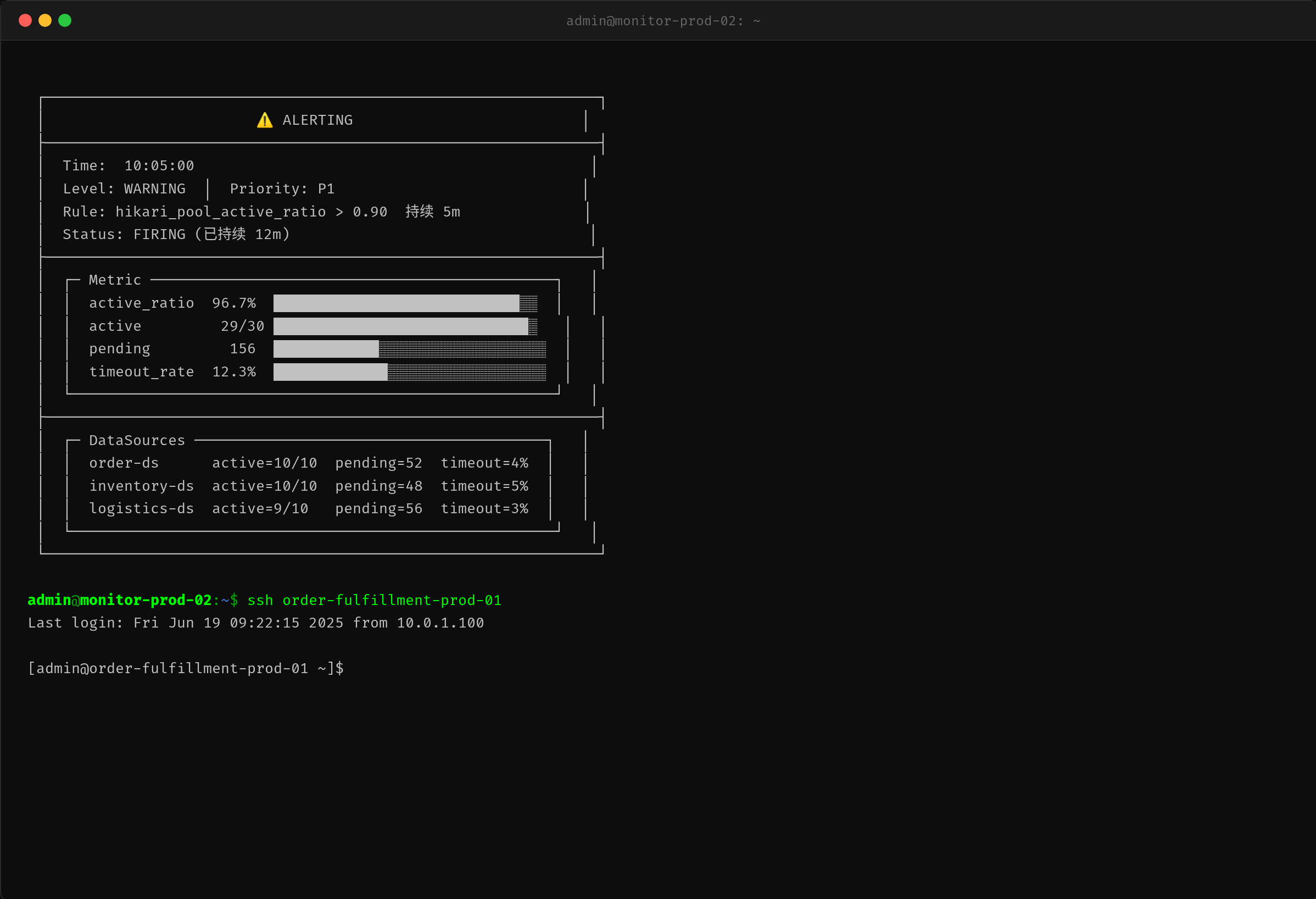This screenshot has height=899, width=1316.
Task: Click inventory-ds pending=48 value
Action: point(379,486)
